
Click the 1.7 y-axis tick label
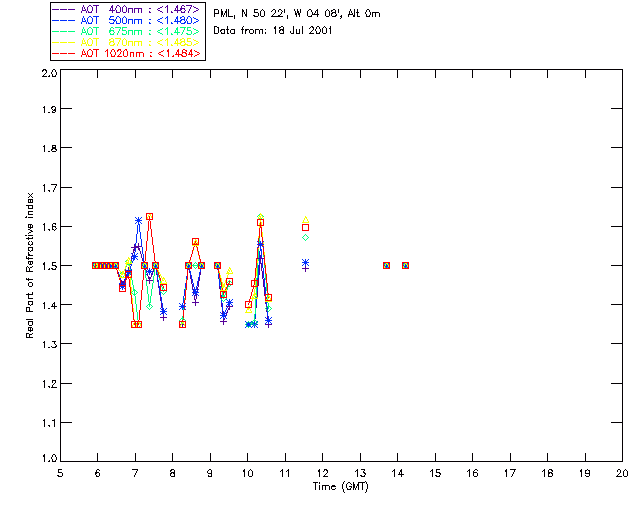[x=49, y=187]
